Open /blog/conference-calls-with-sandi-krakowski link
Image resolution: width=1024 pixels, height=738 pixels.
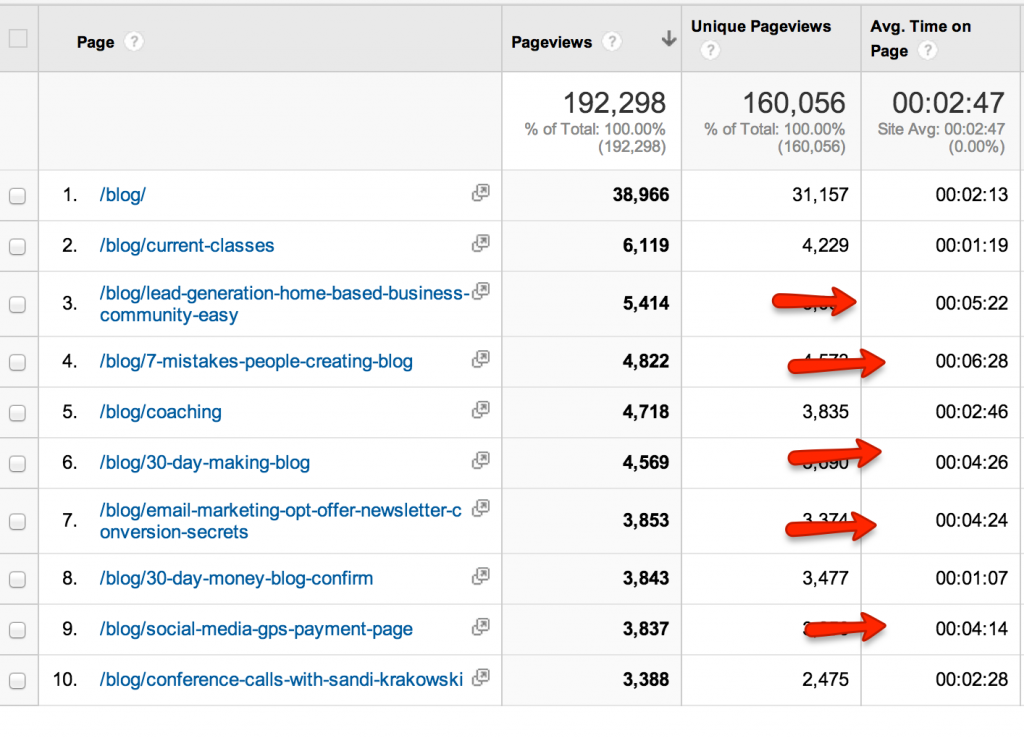pos(280,678)
